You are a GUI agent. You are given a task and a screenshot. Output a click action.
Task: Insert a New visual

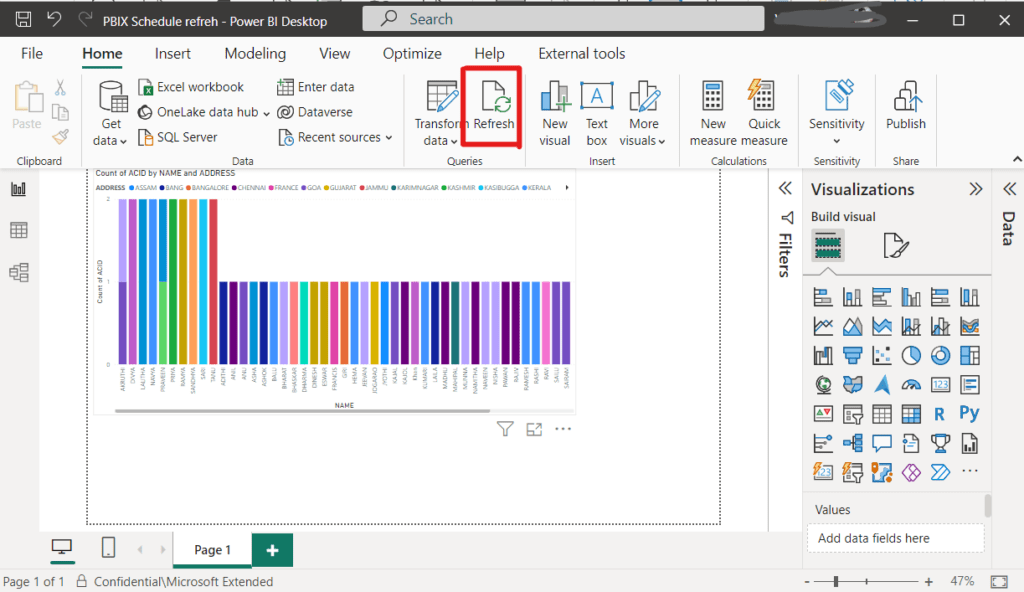click(554, 114)
